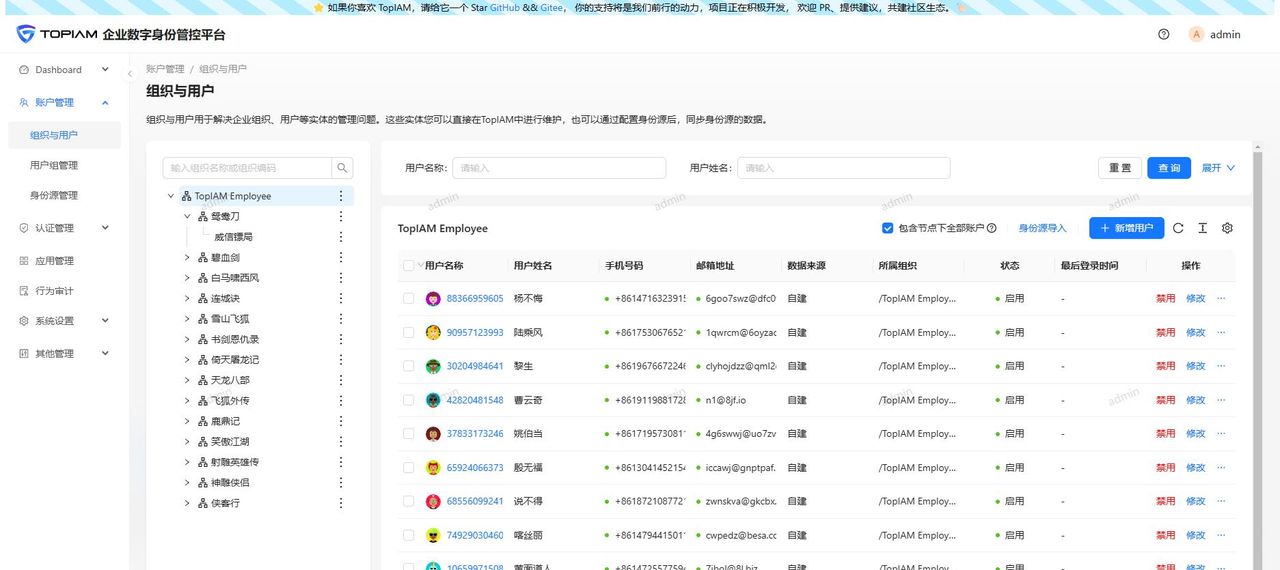Open the more menu for 鸳鸯刀 node
The height and width of the screenshot is (570, 1280).
341,216
